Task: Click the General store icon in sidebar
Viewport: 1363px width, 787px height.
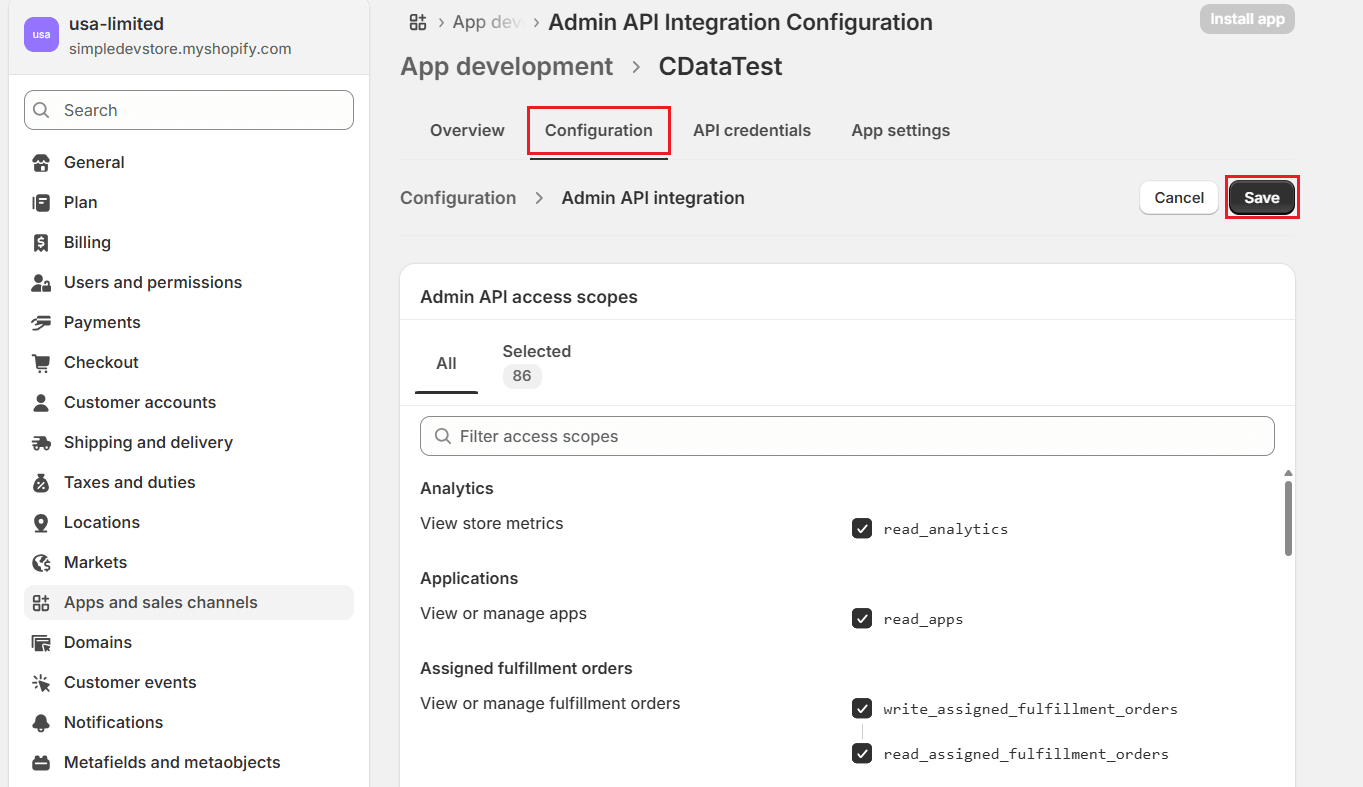Action: [x=41, y=163]
